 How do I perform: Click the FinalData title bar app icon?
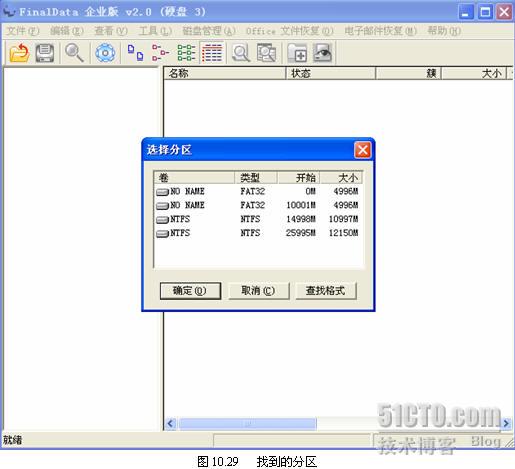coord(9,12)
